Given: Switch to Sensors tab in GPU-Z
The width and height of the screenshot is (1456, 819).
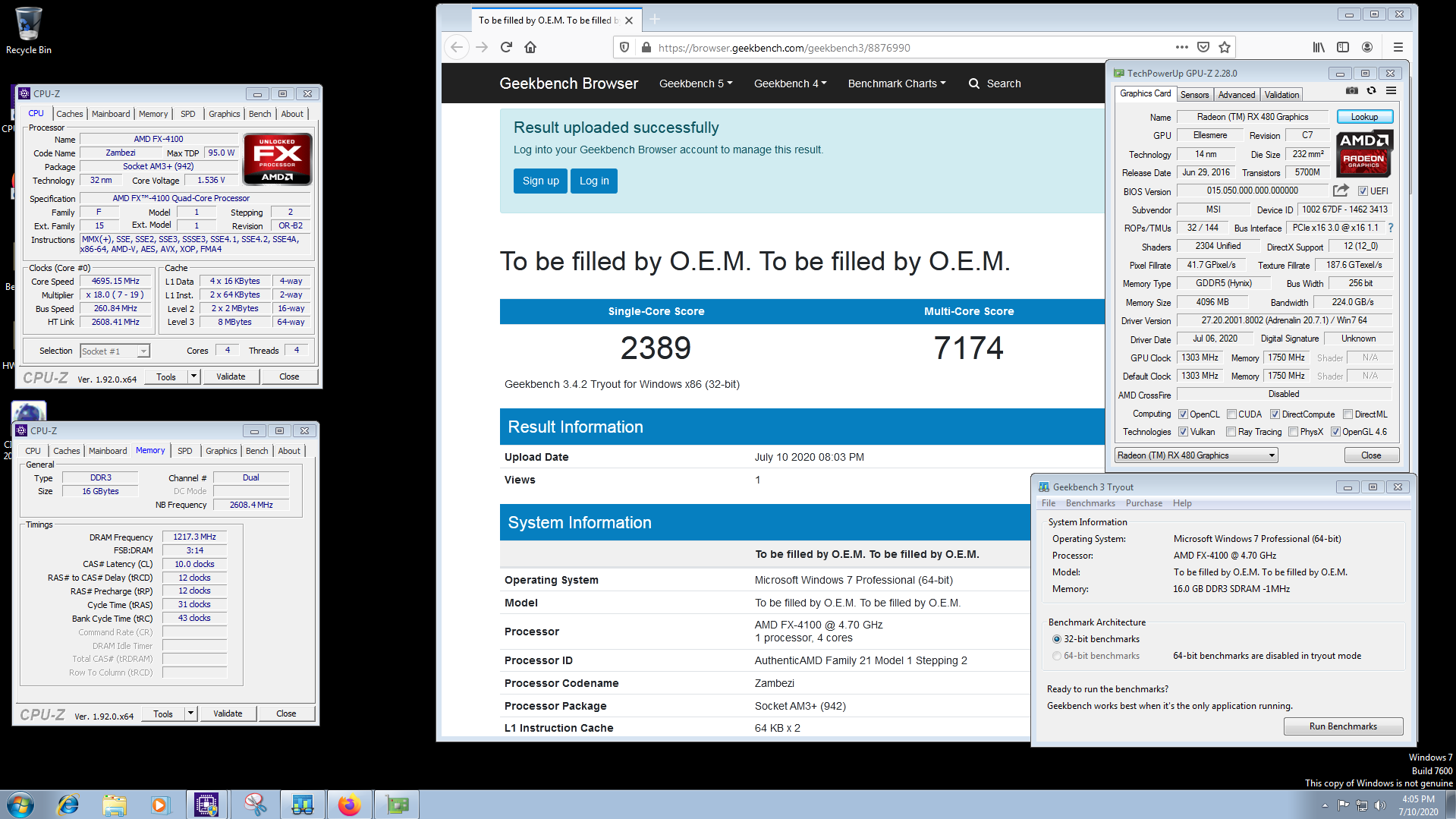Looking at the screenshot, I should [1194, 95].
